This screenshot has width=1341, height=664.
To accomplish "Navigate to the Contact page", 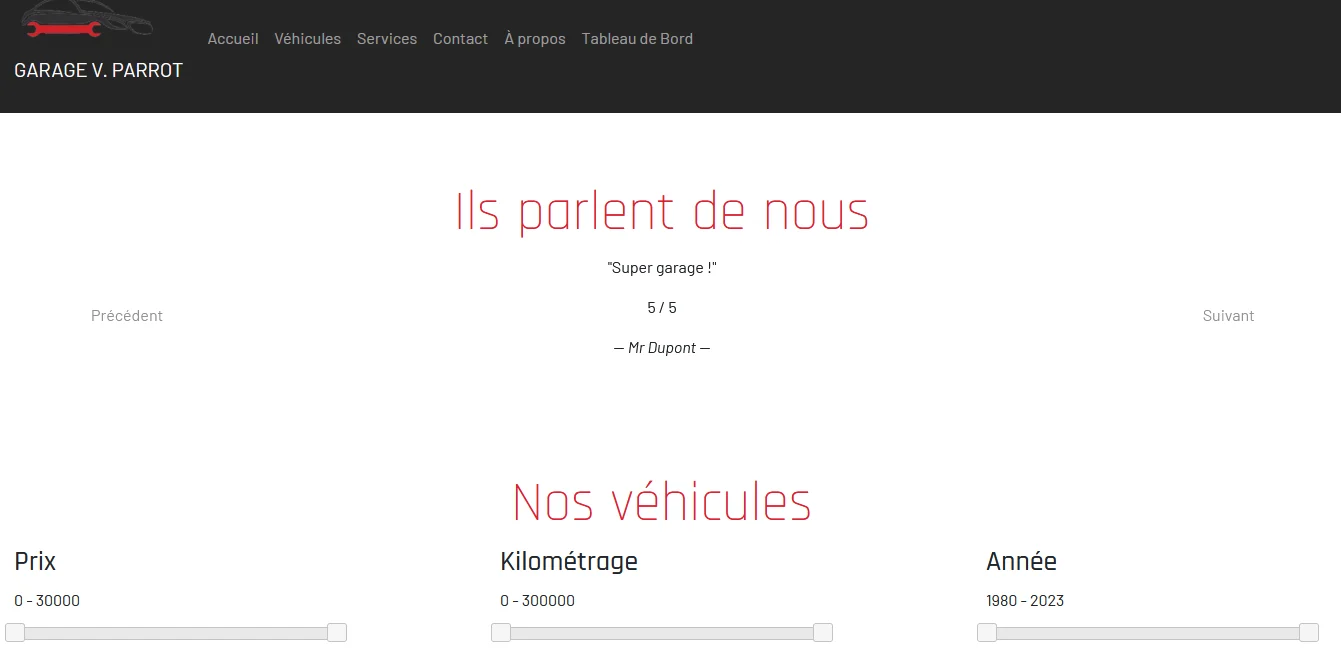I will click(460, 39).
